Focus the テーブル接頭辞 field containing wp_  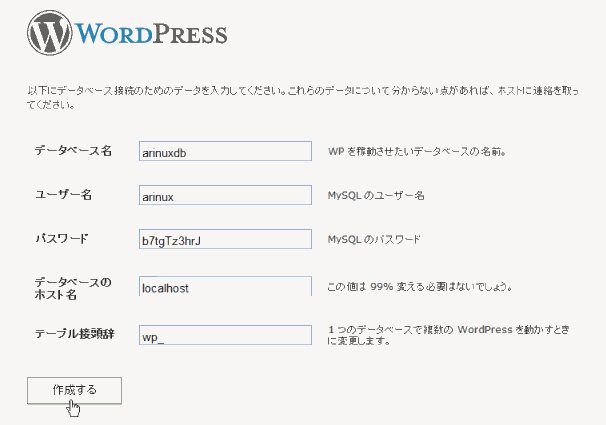[225, 335]
